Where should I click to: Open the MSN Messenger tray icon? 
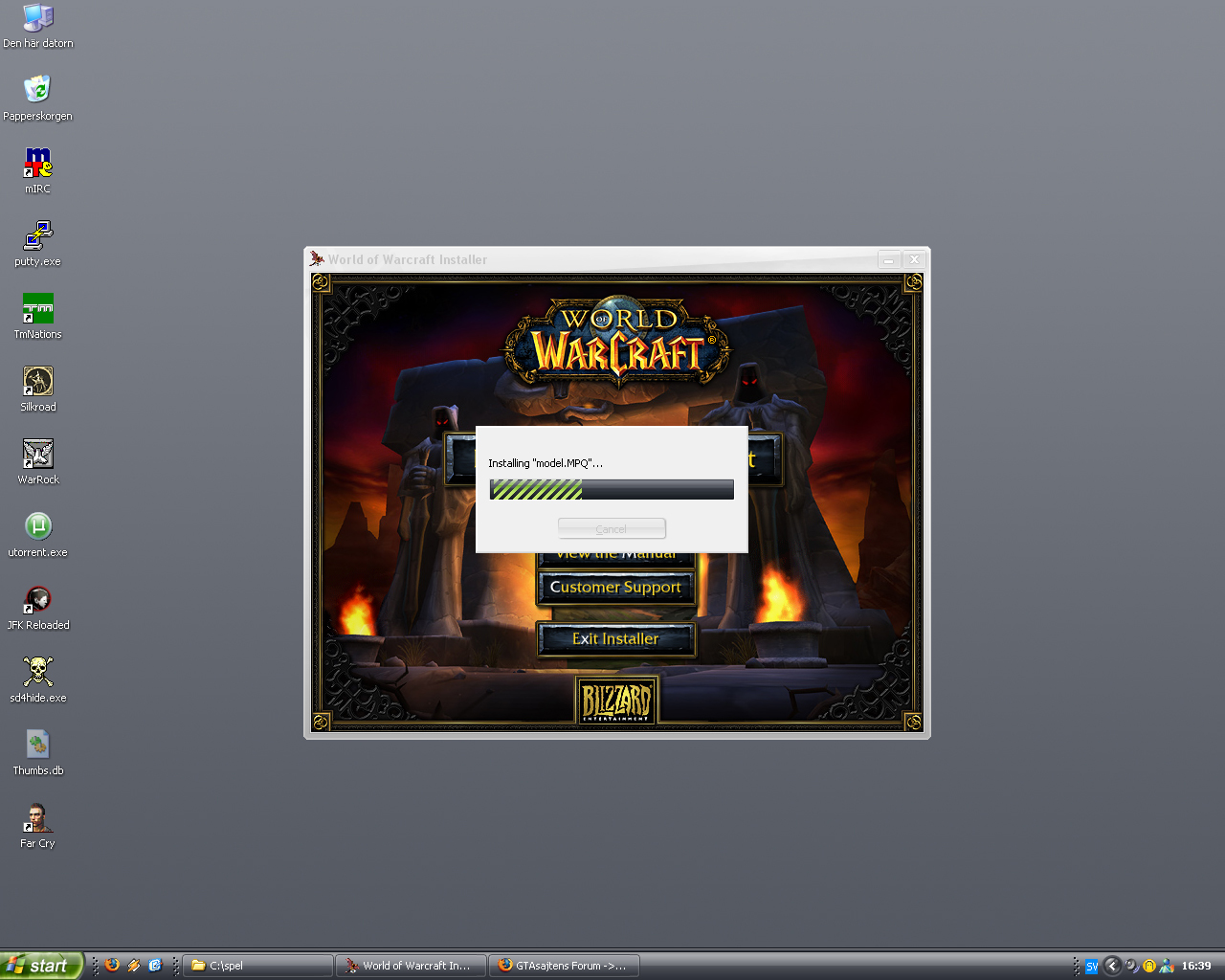tap(1167, 966)
